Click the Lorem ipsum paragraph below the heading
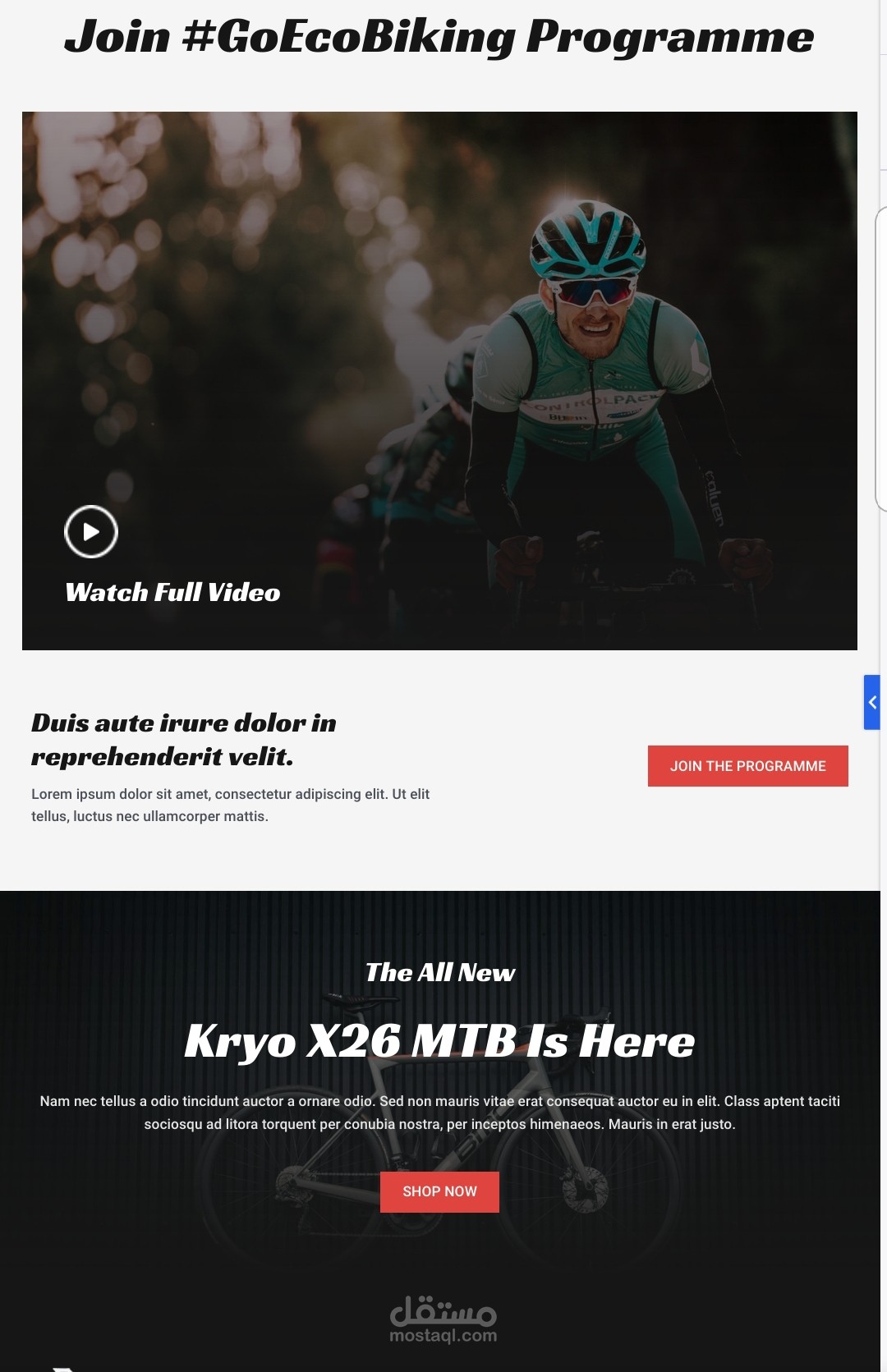Viewport: 887px width, 1372px height. 231,805
